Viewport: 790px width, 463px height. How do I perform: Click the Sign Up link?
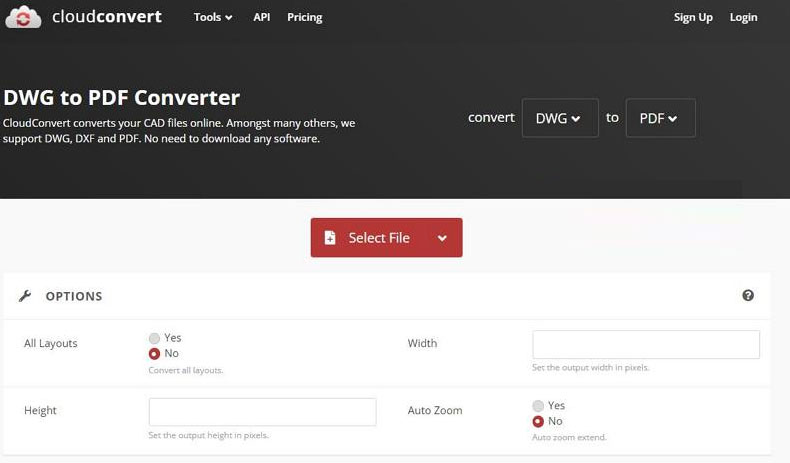pyautogui.click(x=693, y=17)
